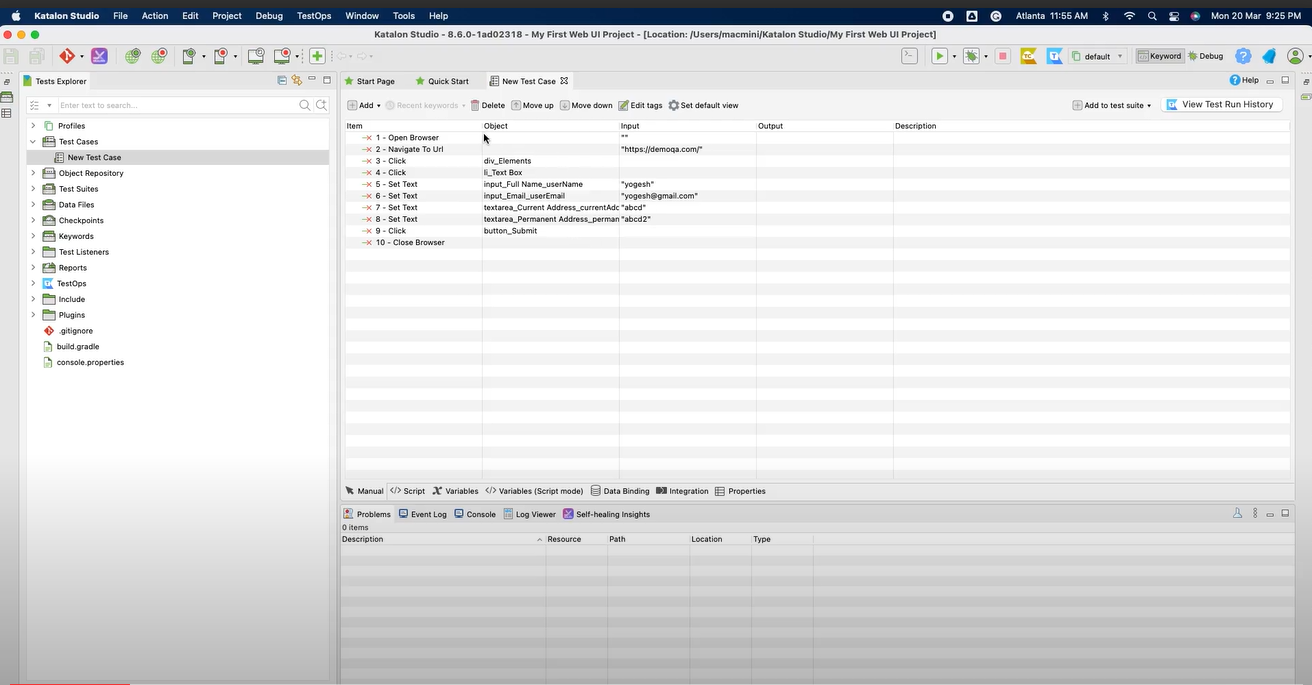Collapse the Test Cases folder

(33, 142)
